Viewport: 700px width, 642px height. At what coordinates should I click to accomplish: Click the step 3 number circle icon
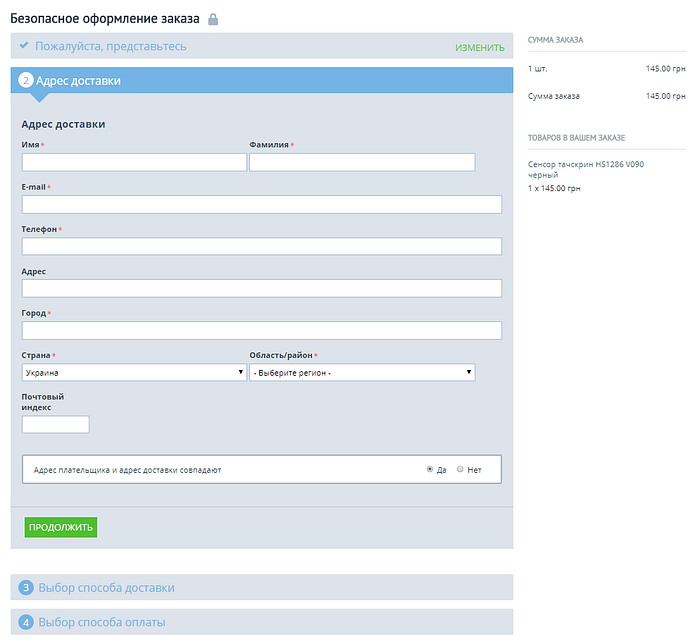pyautogui.click(x=26, y=588)
